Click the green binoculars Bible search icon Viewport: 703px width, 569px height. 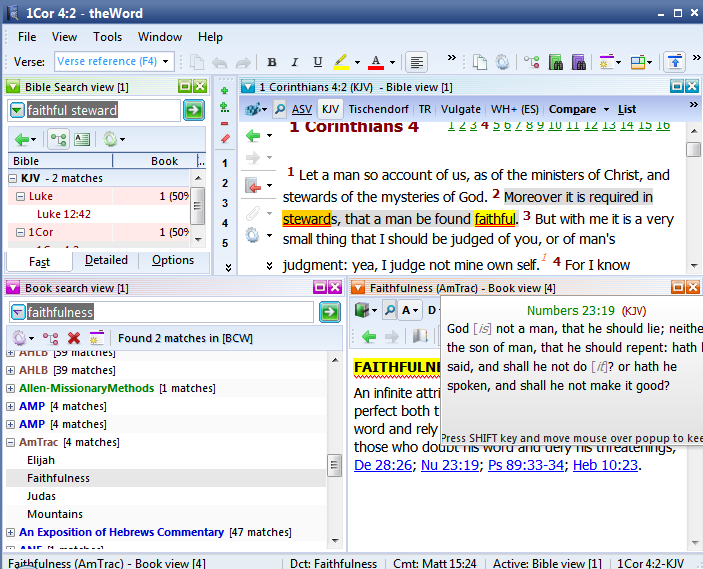555,62
